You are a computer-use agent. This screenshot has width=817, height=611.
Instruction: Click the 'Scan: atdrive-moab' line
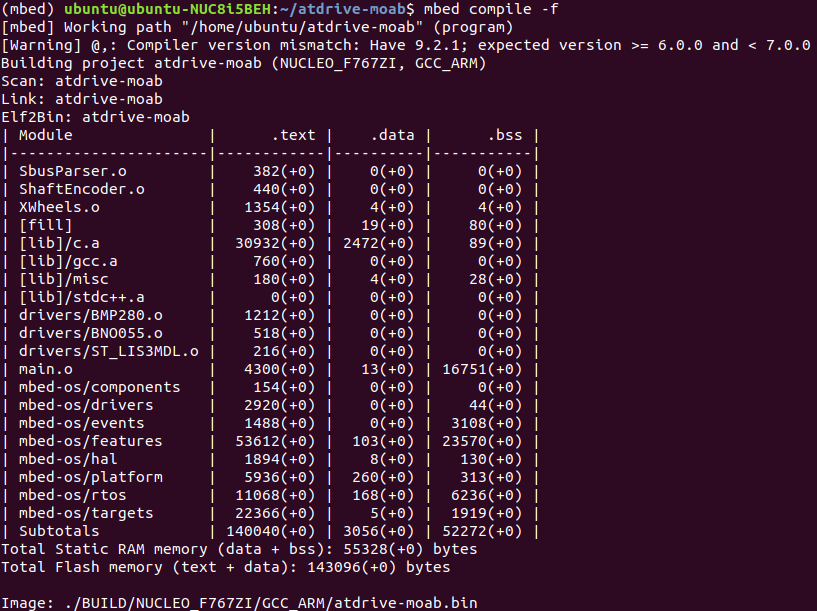pos(82,81)
